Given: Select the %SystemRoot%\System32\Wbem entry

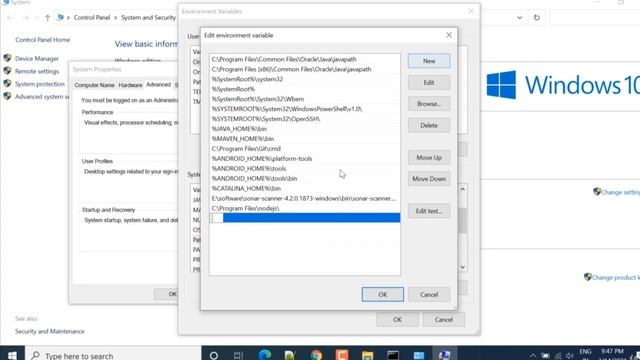Looking at the screenshot, I should (x=304, y=99).
